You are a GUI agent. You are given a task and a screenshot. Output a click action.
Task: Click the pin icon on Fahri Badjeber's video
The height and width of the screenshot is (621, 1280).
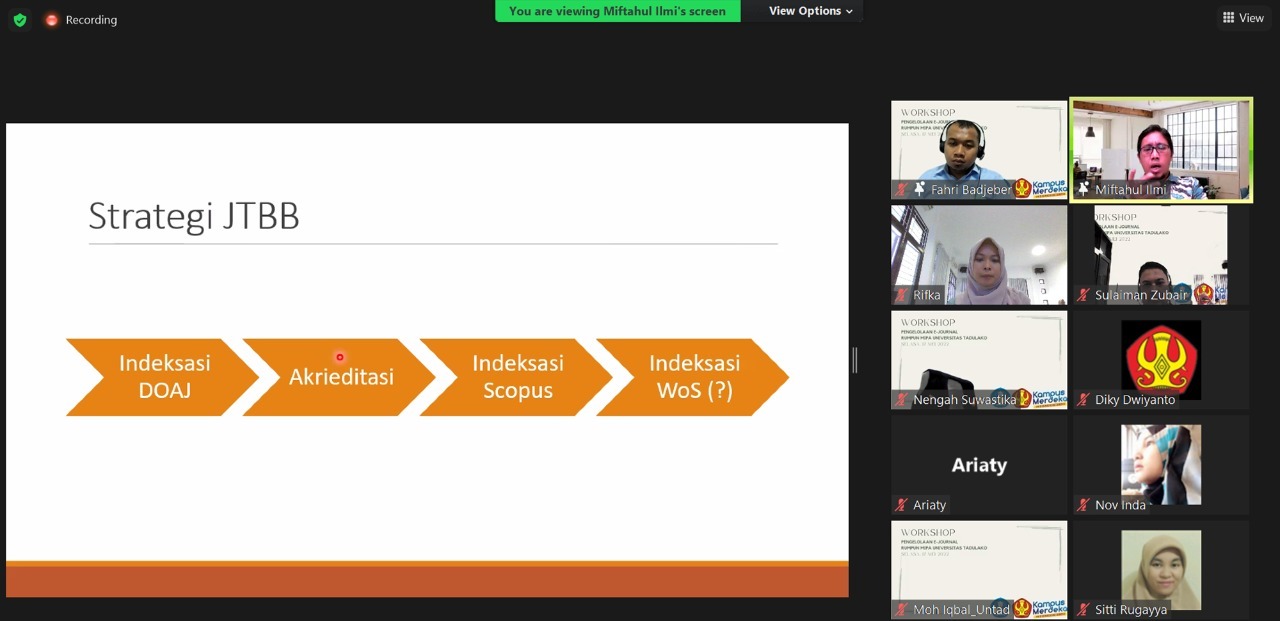point(920,190)
